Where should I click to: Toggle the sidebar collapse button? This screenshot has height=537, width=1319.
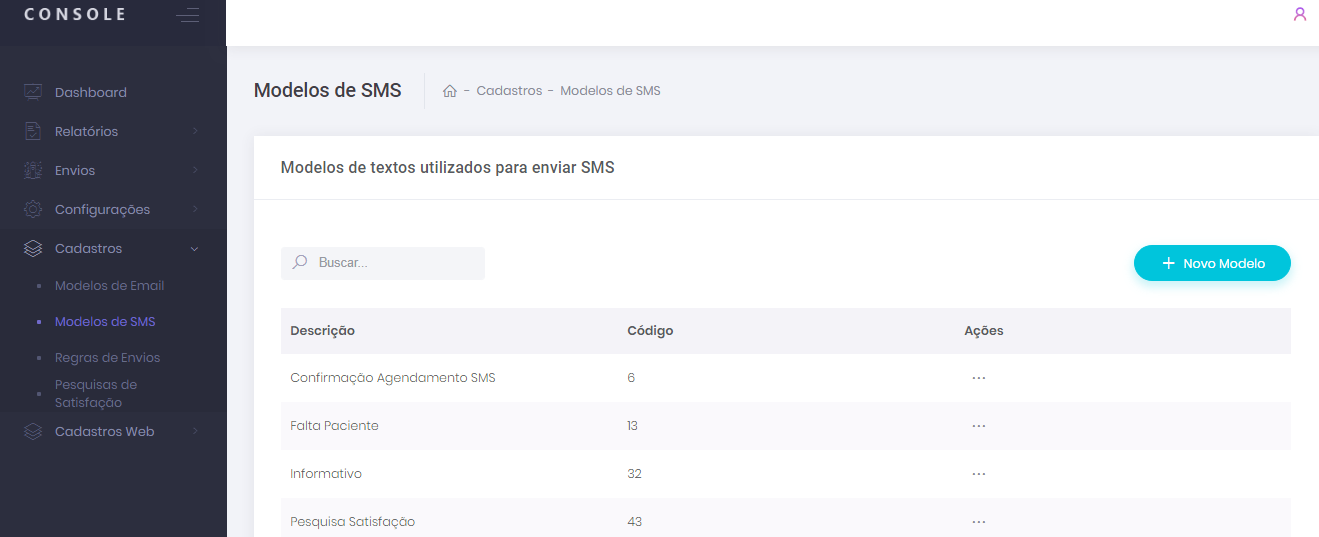pyautogui.click(x=187, y=15)
